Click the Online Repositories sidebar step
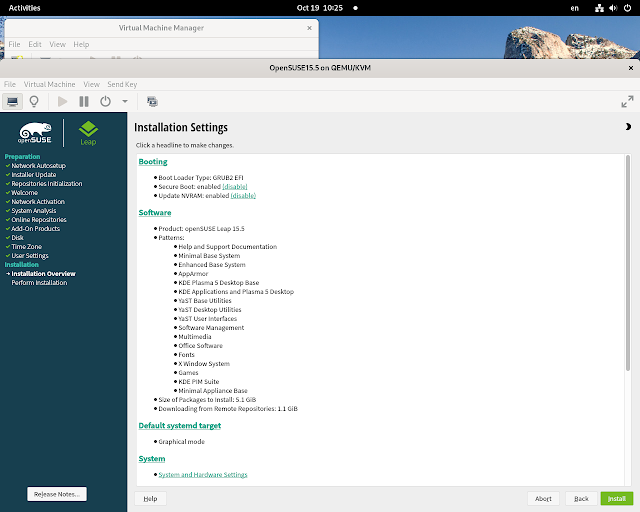This screenshot has width=640, height=512. point(39,220)
